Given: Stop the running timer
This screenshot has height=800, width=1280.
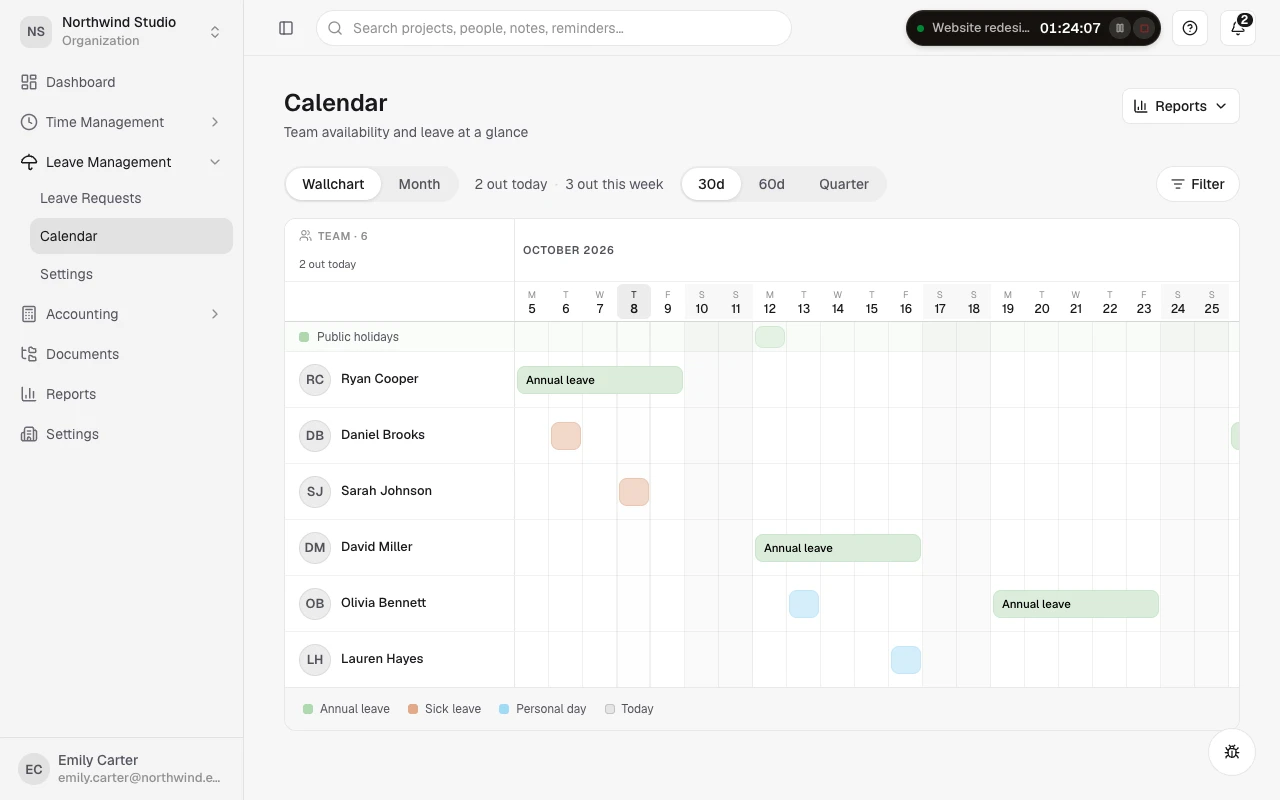Looking at the screenshot, I should (1145, 28).
